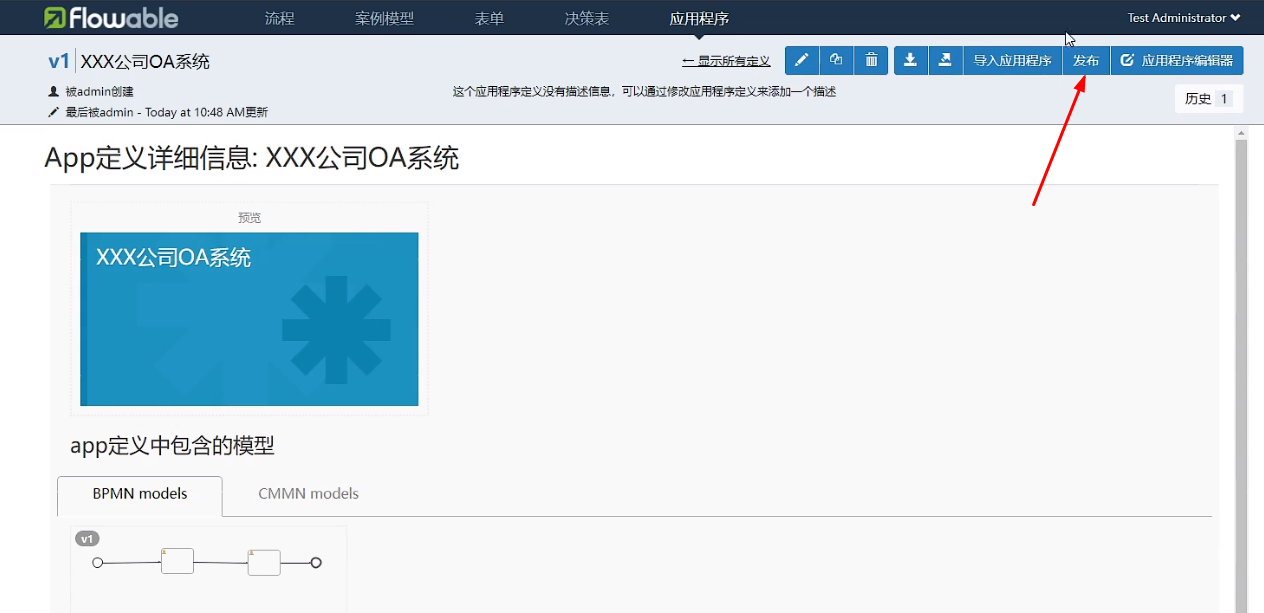Click the App定义详细信息 heading text
This screenshot has height=613, width=1264.
[252, 158]
